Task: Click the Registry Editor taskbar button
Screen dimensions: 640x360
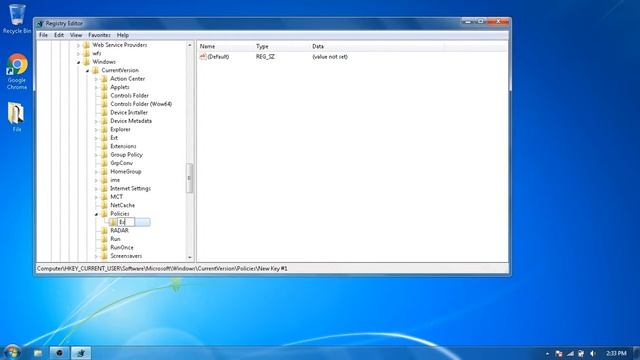Action: [81, 353]
